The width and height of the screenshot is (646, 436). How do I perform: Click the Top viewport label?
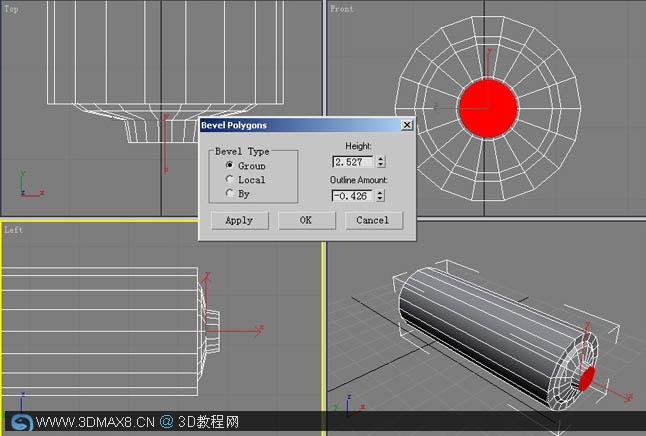11,9
